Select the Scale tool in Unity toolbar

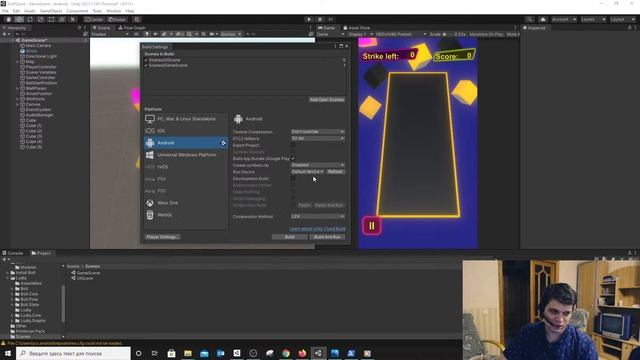pyautogui.click(x=40, y=19)
